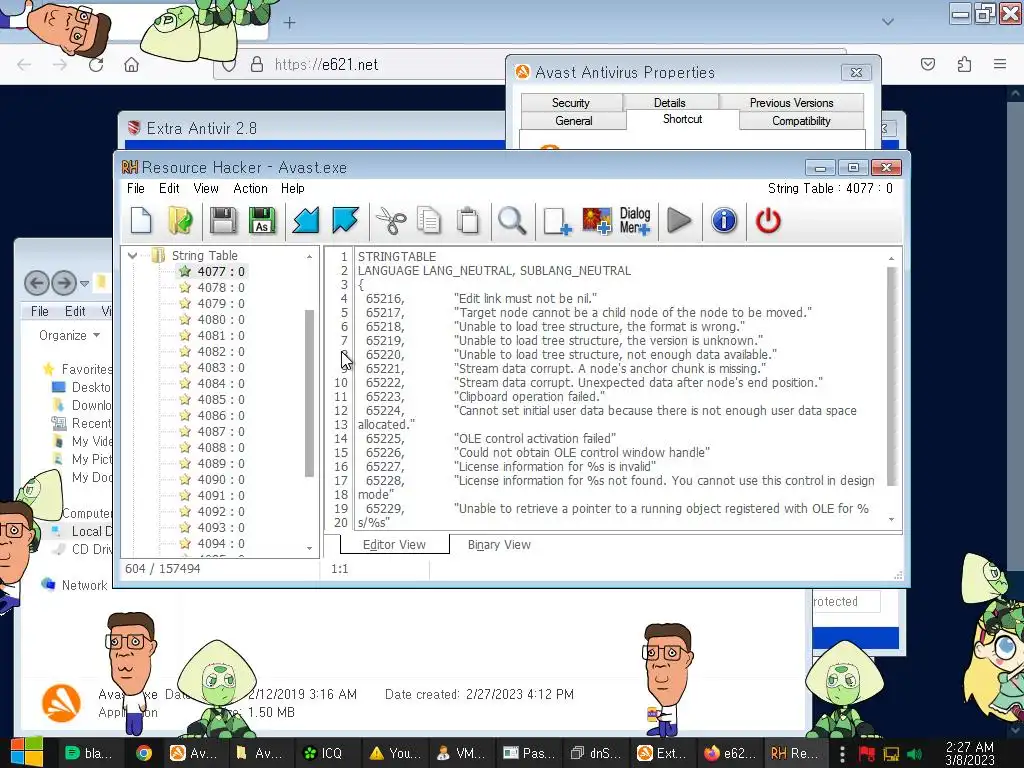Open the Details tab in Avast Properties
The width and height of the screenshot is (1024, 768).
click(669, 103)
